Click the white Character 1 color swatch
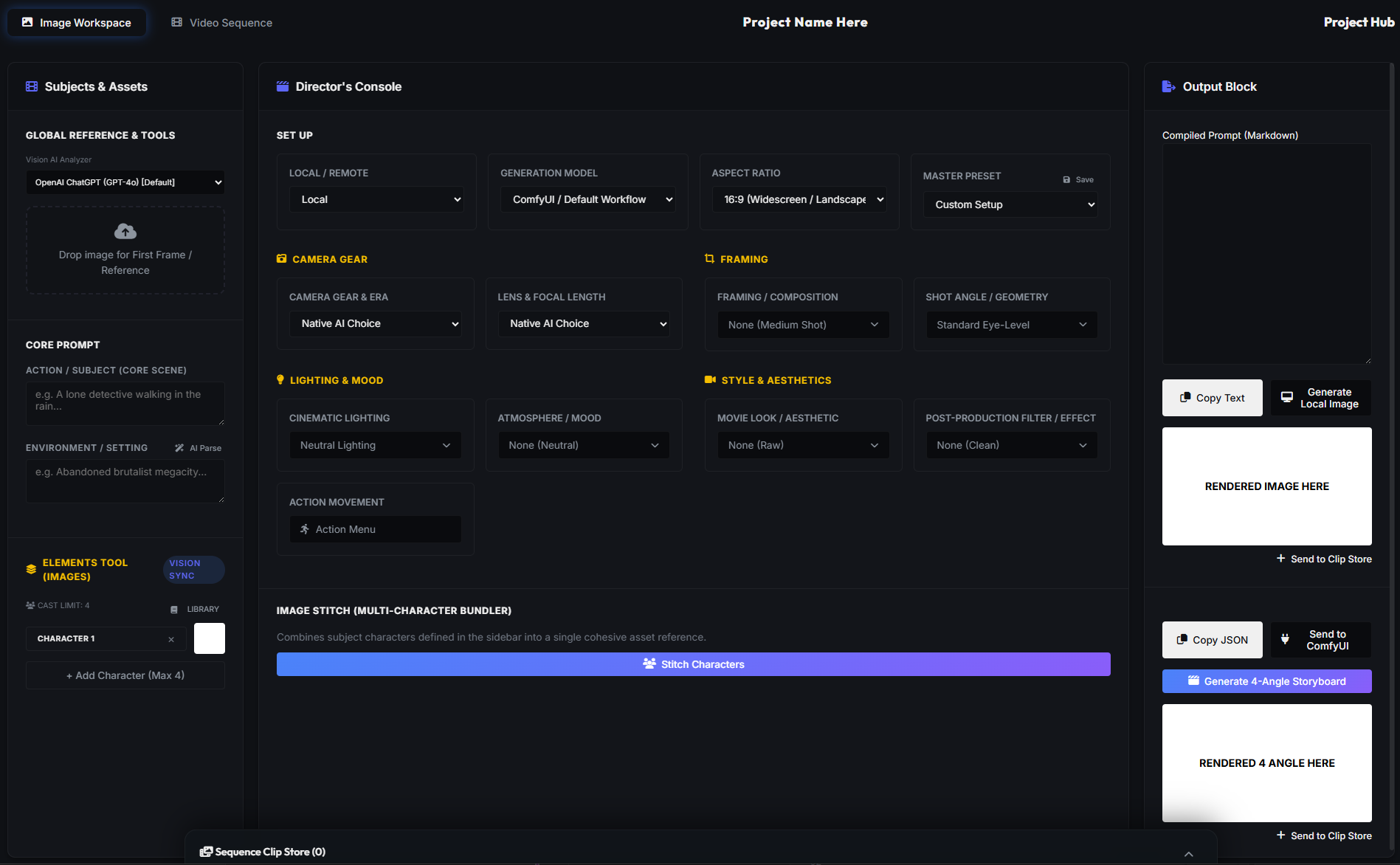This screenshot has width=1400, height=865. (210, 638)
